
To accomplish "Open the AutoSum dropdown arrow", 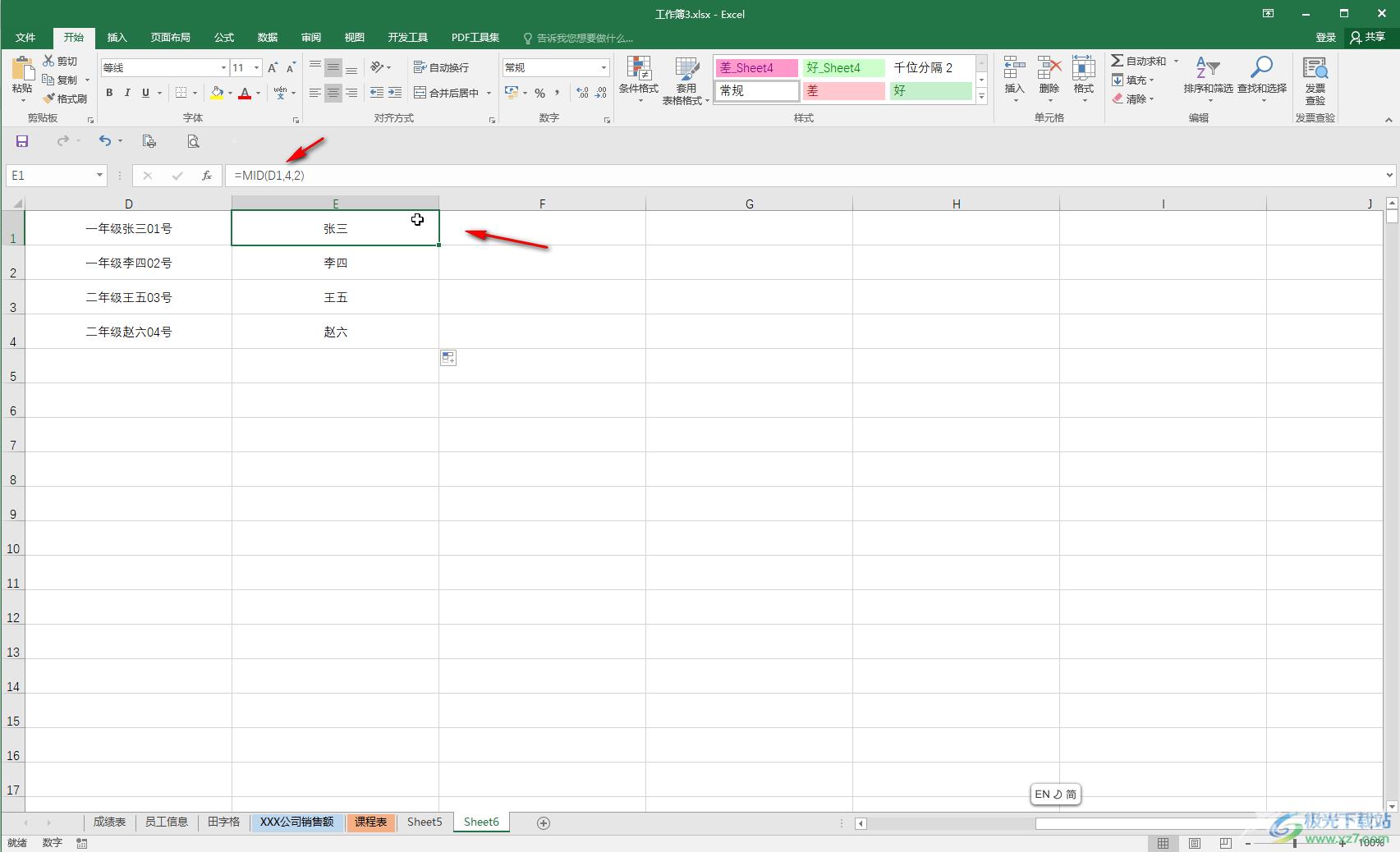I will click(1176, 61).
